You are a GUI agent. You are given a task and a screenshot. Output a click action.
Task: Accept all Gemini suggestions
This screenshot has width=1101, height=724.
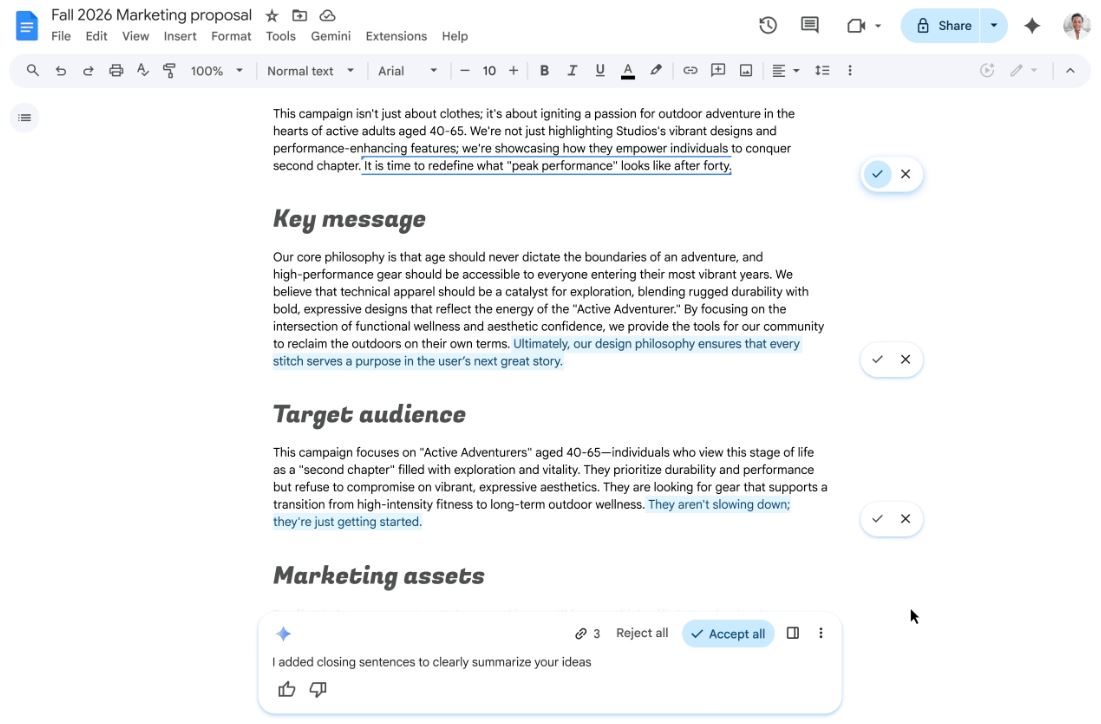tap(728, 633)
